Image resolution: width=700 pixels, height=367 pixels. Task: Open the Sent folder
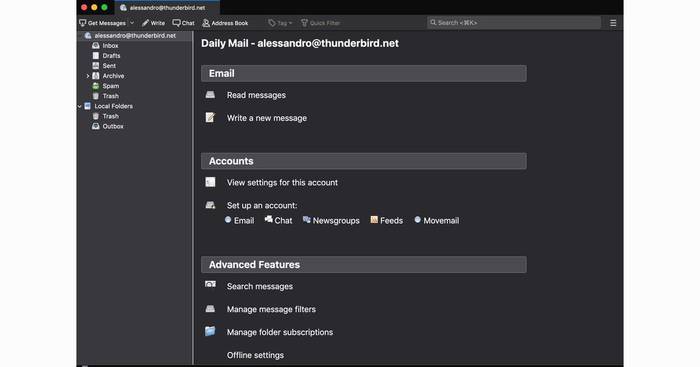109,66
